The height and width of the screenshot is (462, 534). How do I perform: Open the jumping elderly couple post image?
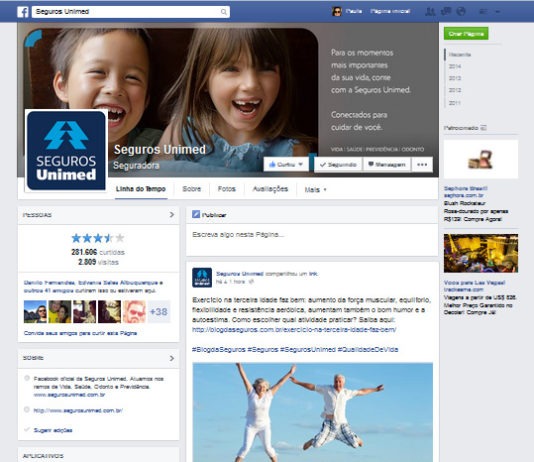(313, 412)
